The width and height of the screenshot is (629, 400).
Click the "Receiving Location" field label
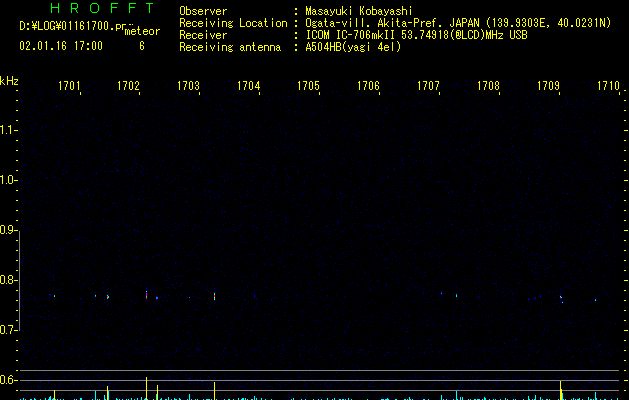233,23
